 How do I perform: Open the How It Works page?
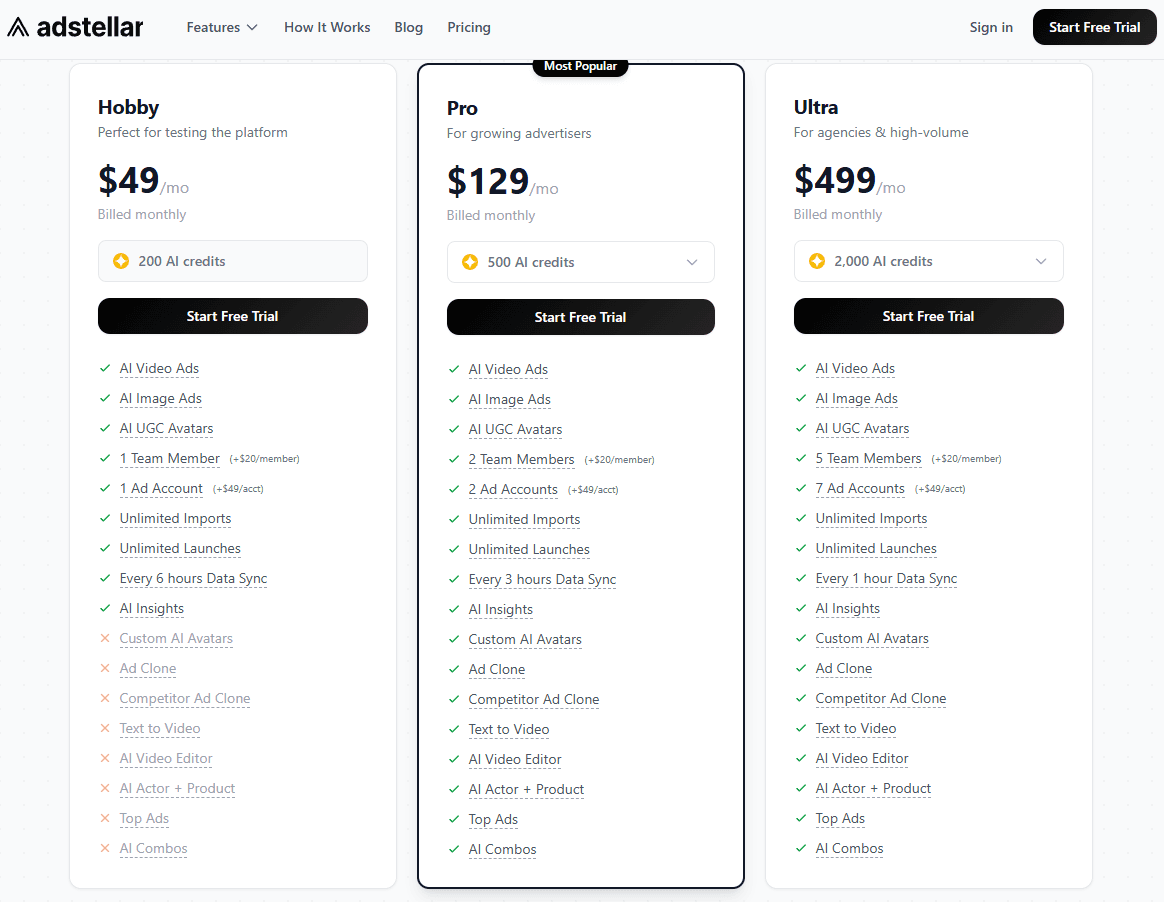(327, 27)
